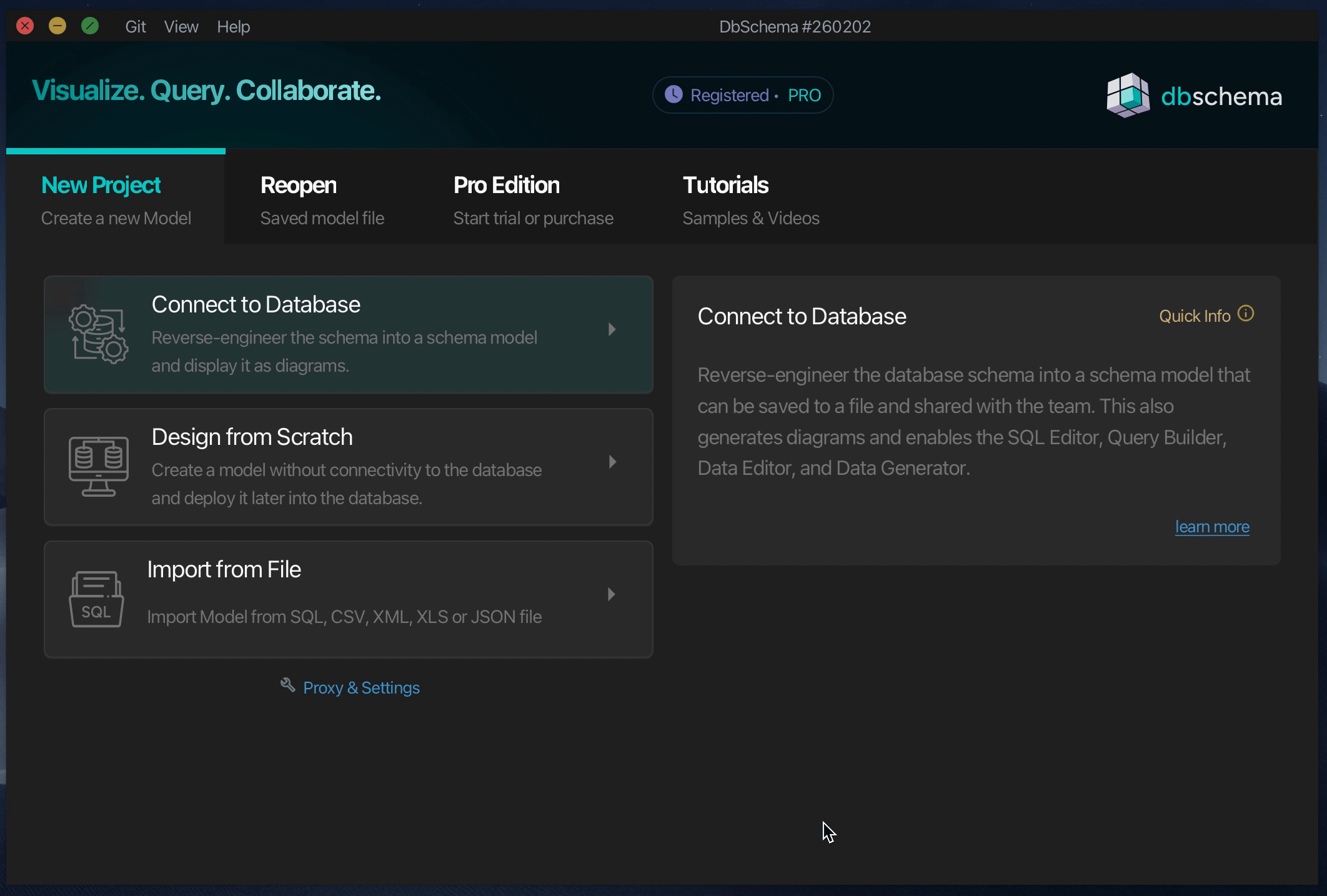Follow the learn more link
The width and height of the screenshot is (1327, 896).
click(x=1212, y=527)
